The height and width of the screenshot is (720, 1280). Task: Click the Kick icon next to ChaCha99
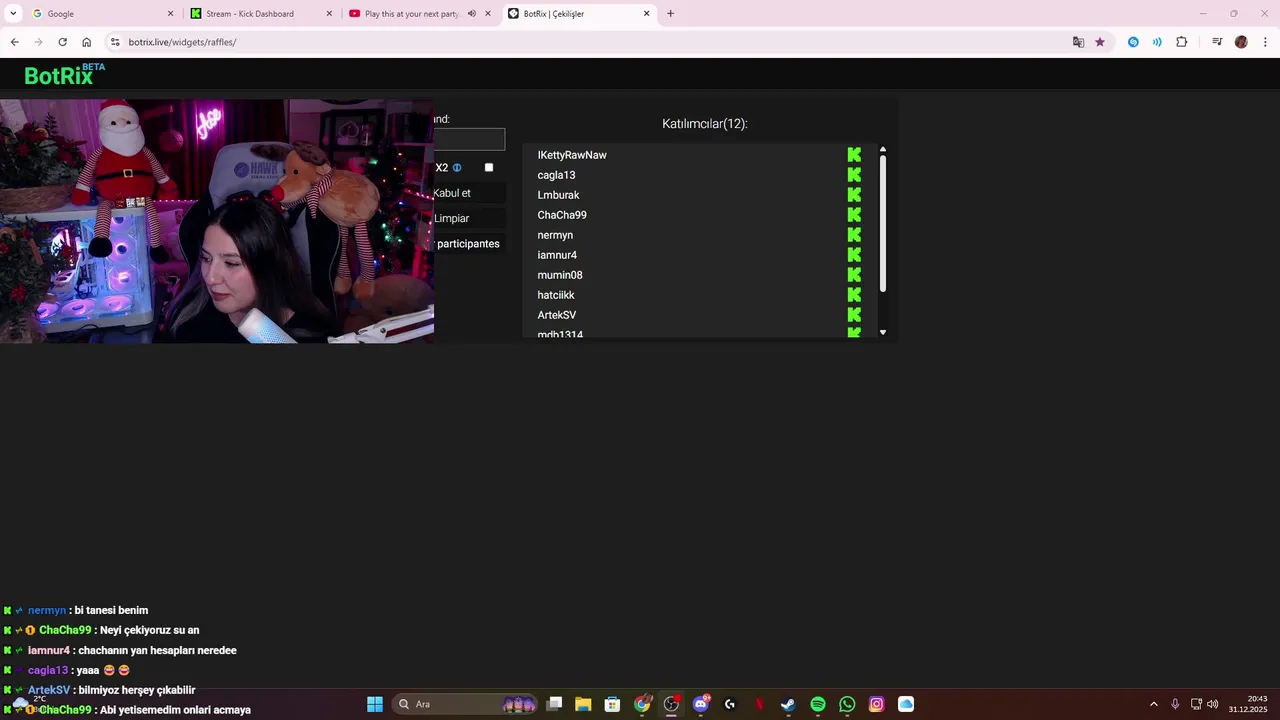point(854,215)
